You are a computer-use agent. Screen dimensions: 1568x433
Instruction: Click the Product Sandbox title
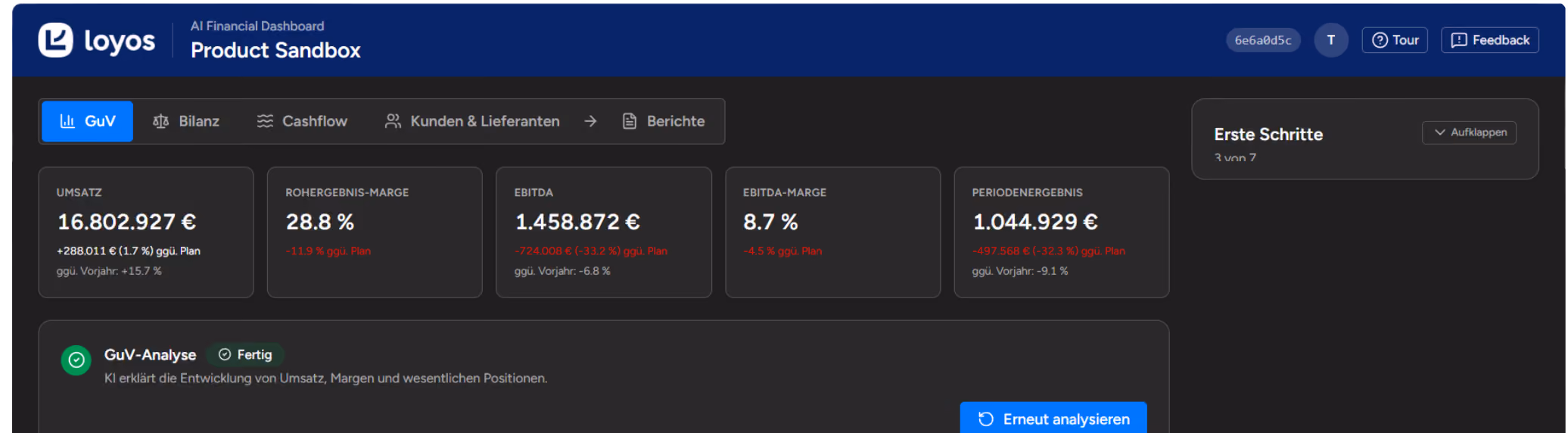click(275, 51)
